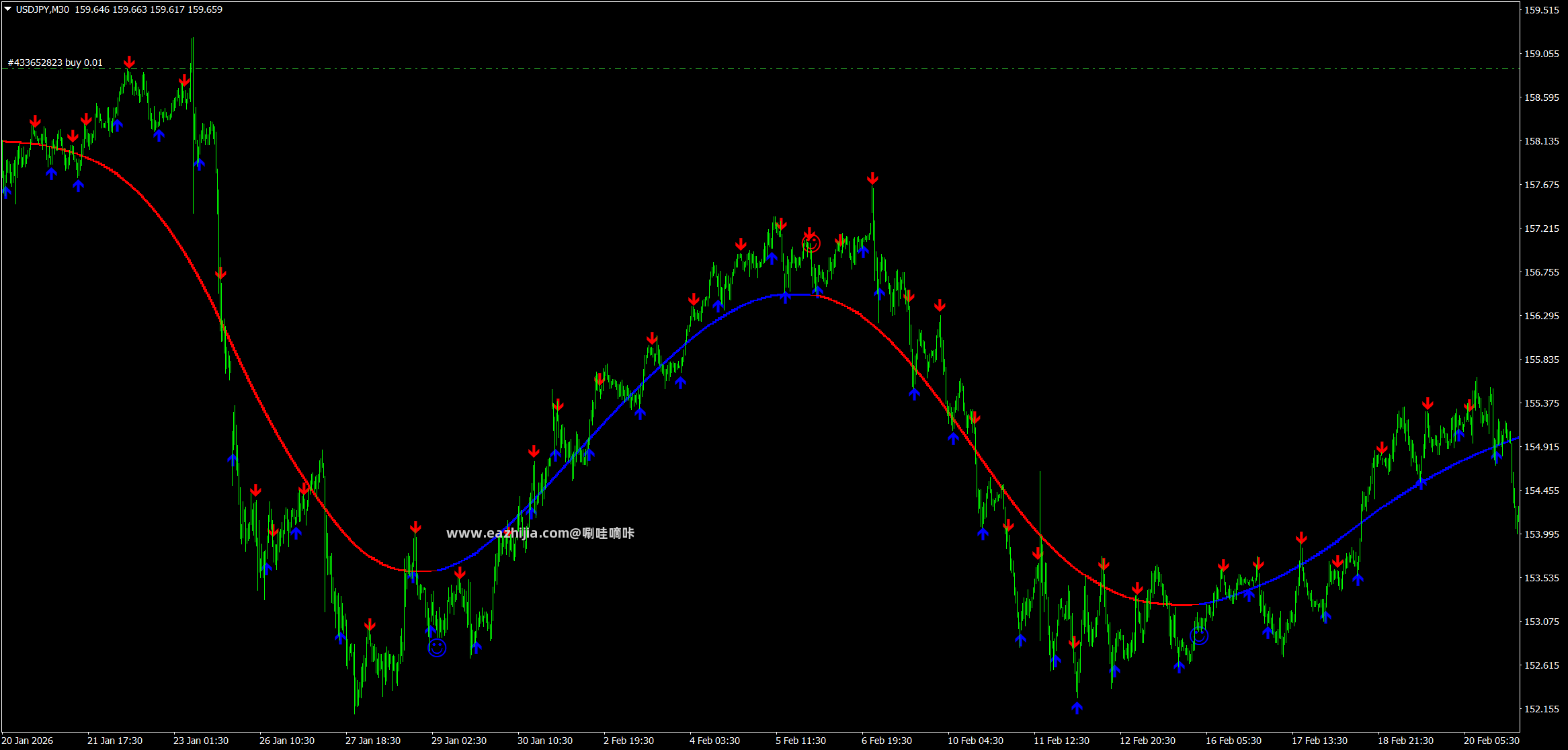
Task: Click time label 30 Jan 10:30
Action: click(545, 741)
